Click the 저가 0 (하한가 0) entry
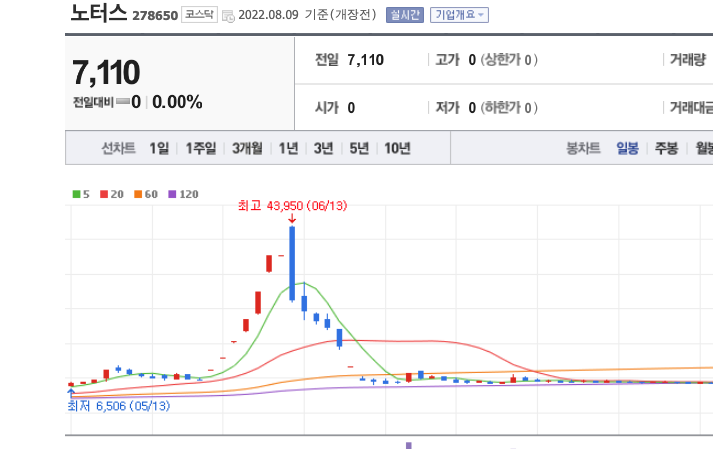Image resolution: width=713 pixels, height=449 pixels. tap(487, 108)
